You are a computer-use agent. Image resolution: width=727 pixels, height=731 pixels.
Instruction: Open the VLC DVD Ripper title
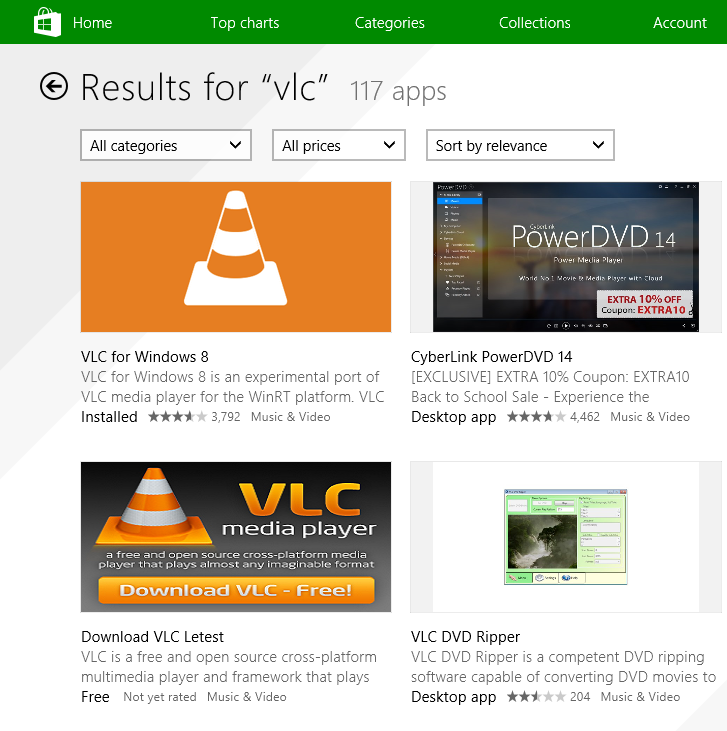465,637
